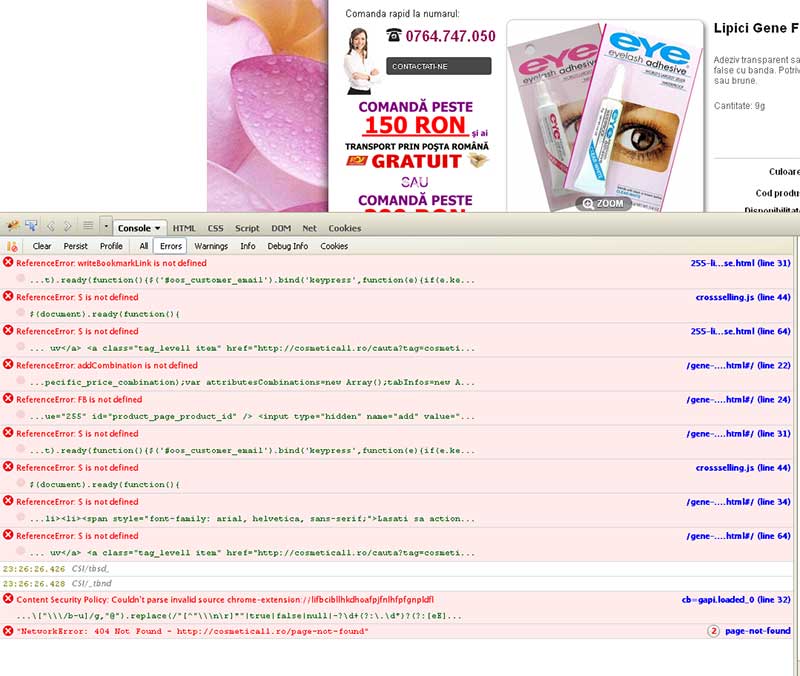Open cb=gapi.loaded_0 (line 32) source link
Image resolution: width=800 pixels, height=676 pixels.
[736, 599]
